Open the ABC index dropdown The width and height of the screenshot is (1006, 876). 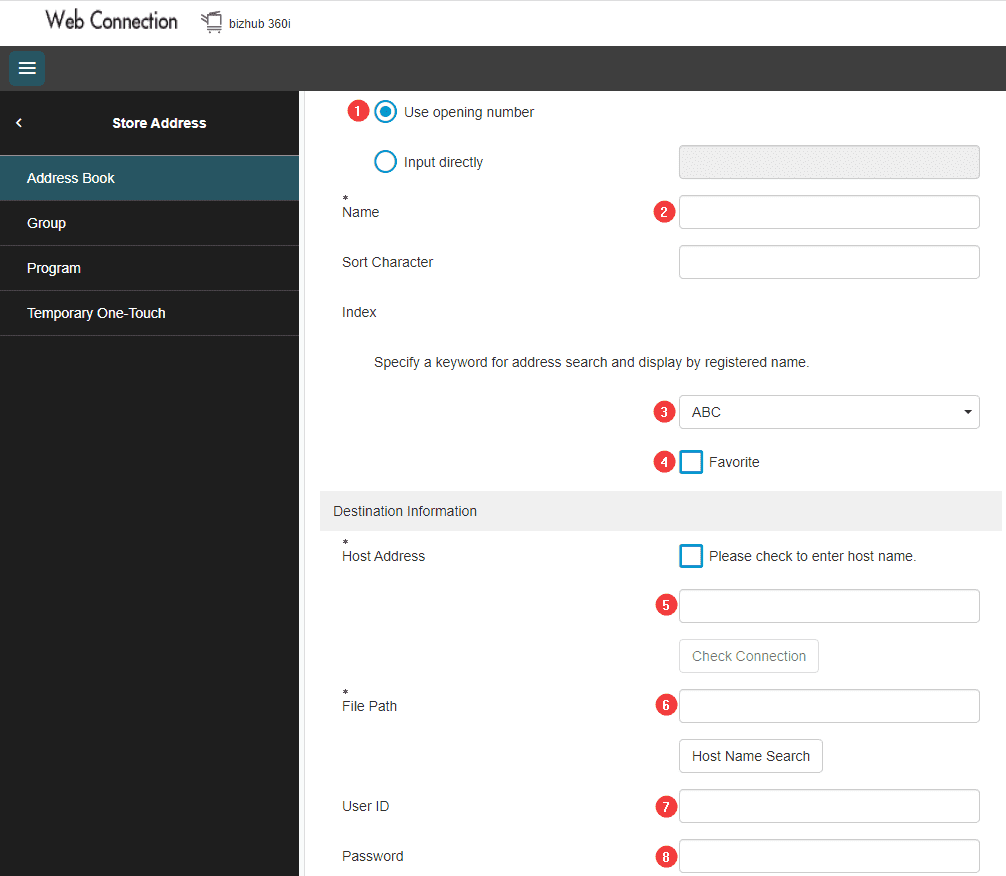[829, 412]
